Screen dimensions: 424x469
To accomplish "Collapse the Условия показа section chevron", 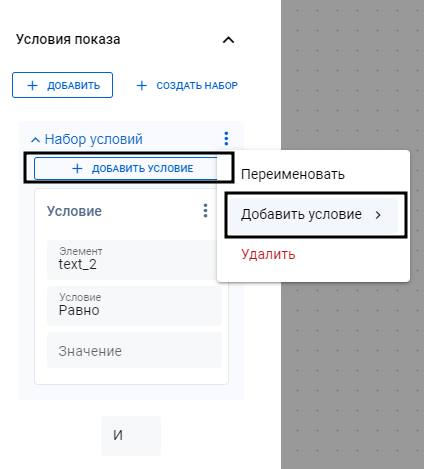I will [x=228, y=40].
